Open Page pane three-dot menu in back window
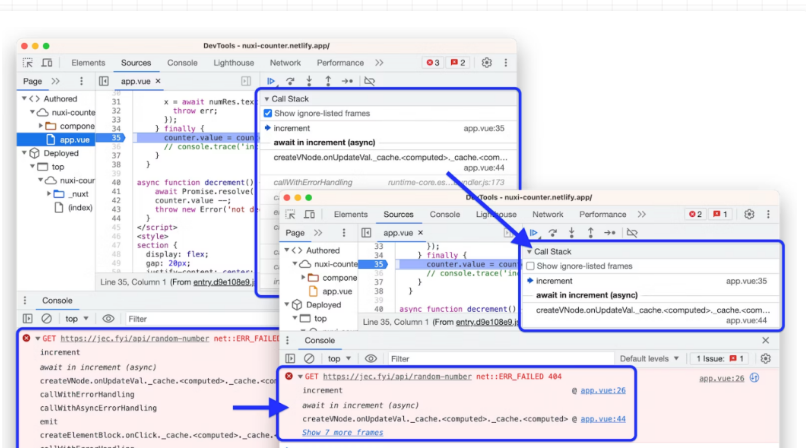Image resolution: width=806 pixels, height=448 pixels. click(81, 81)
